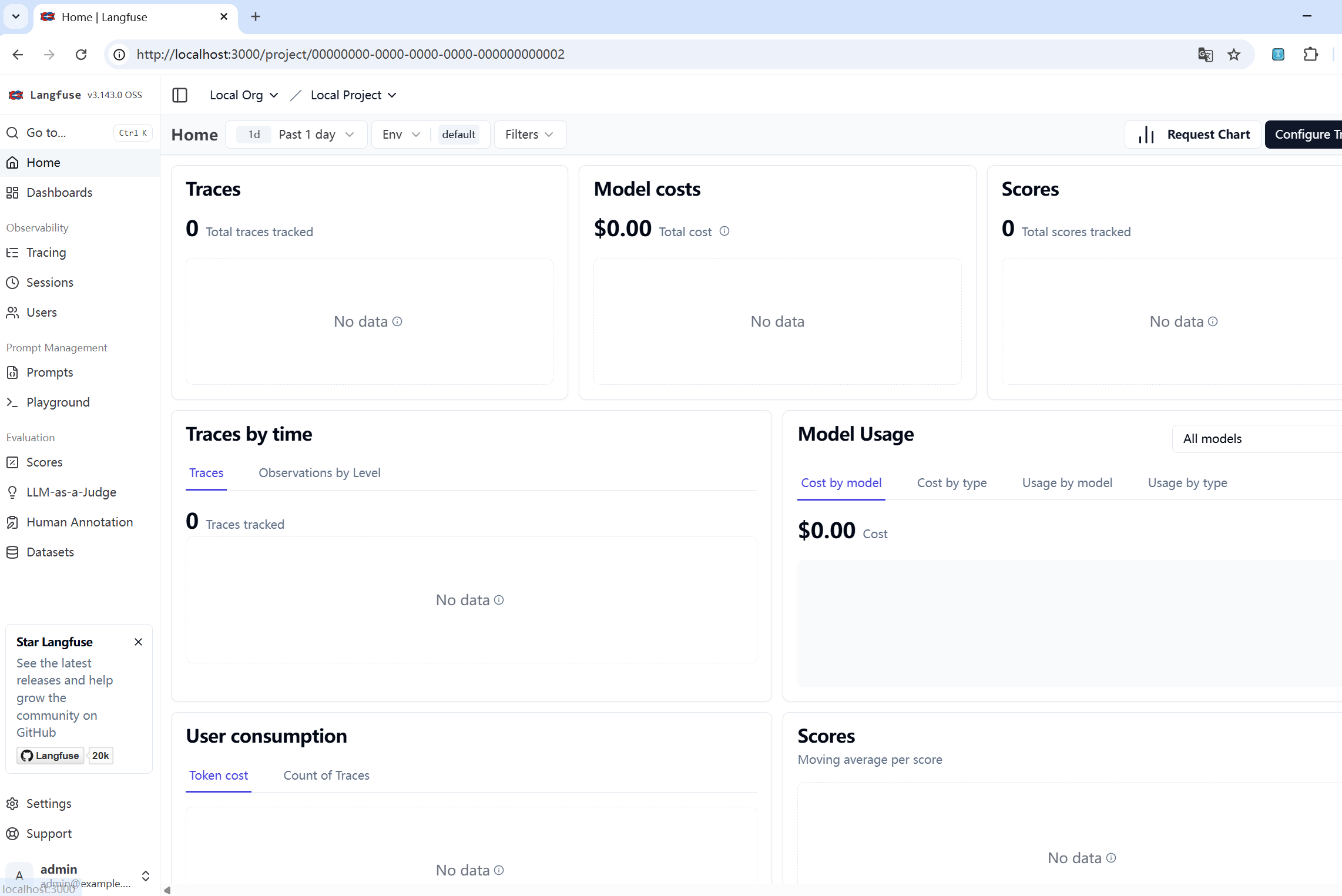Viewport: 1342px width, 896px height.
Task: Select the Count of Traces tab
Action: (326, 775)
